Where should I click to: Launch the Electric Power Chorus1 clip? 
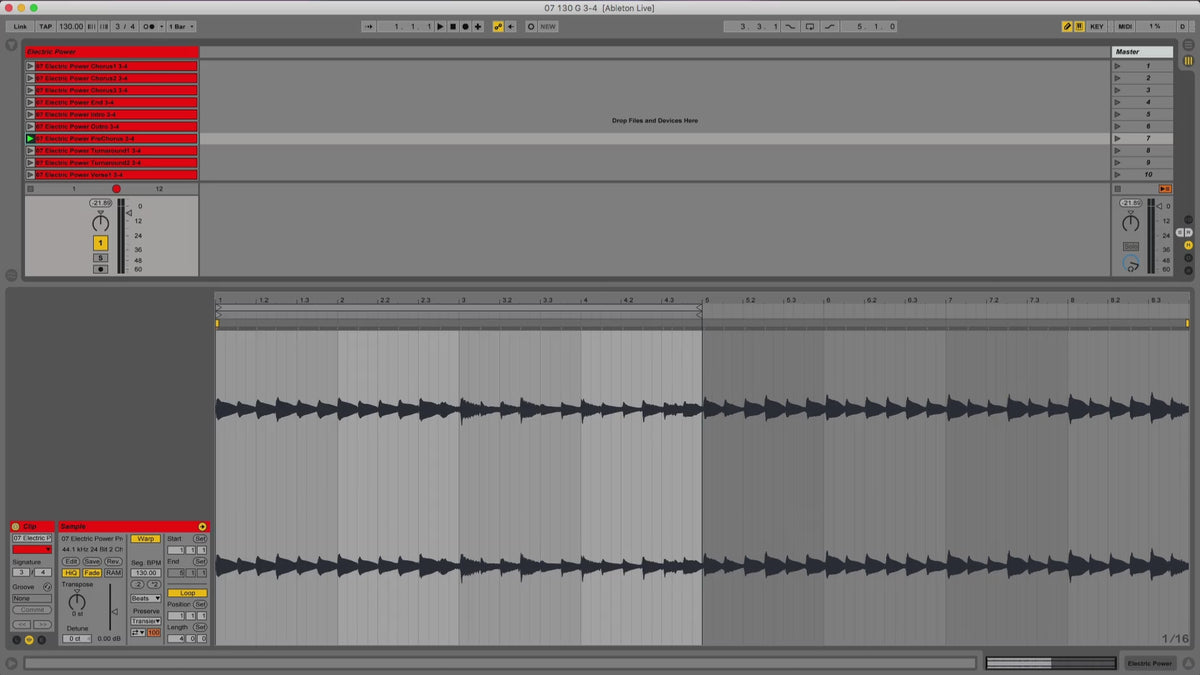pyautogui.click(x=30, y=66)
